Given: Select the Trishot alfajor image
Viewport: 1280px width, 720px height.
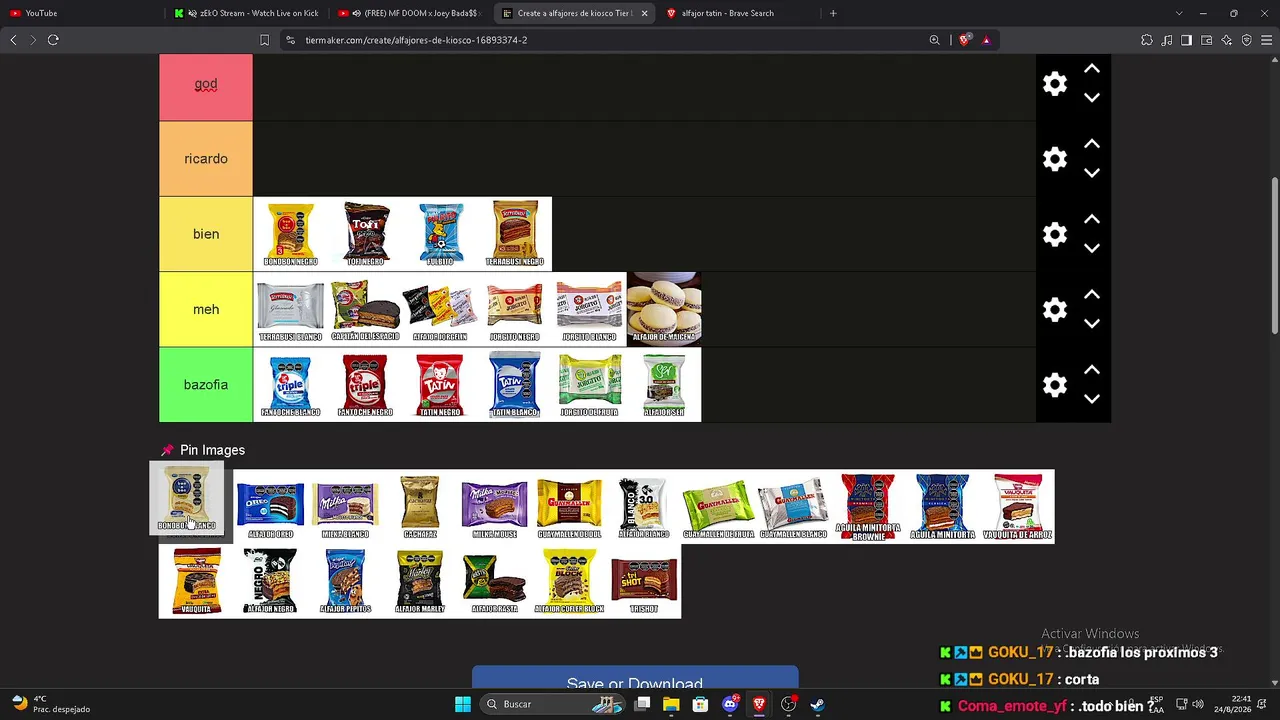Looking at the screenshot, I should coord(644,581).
